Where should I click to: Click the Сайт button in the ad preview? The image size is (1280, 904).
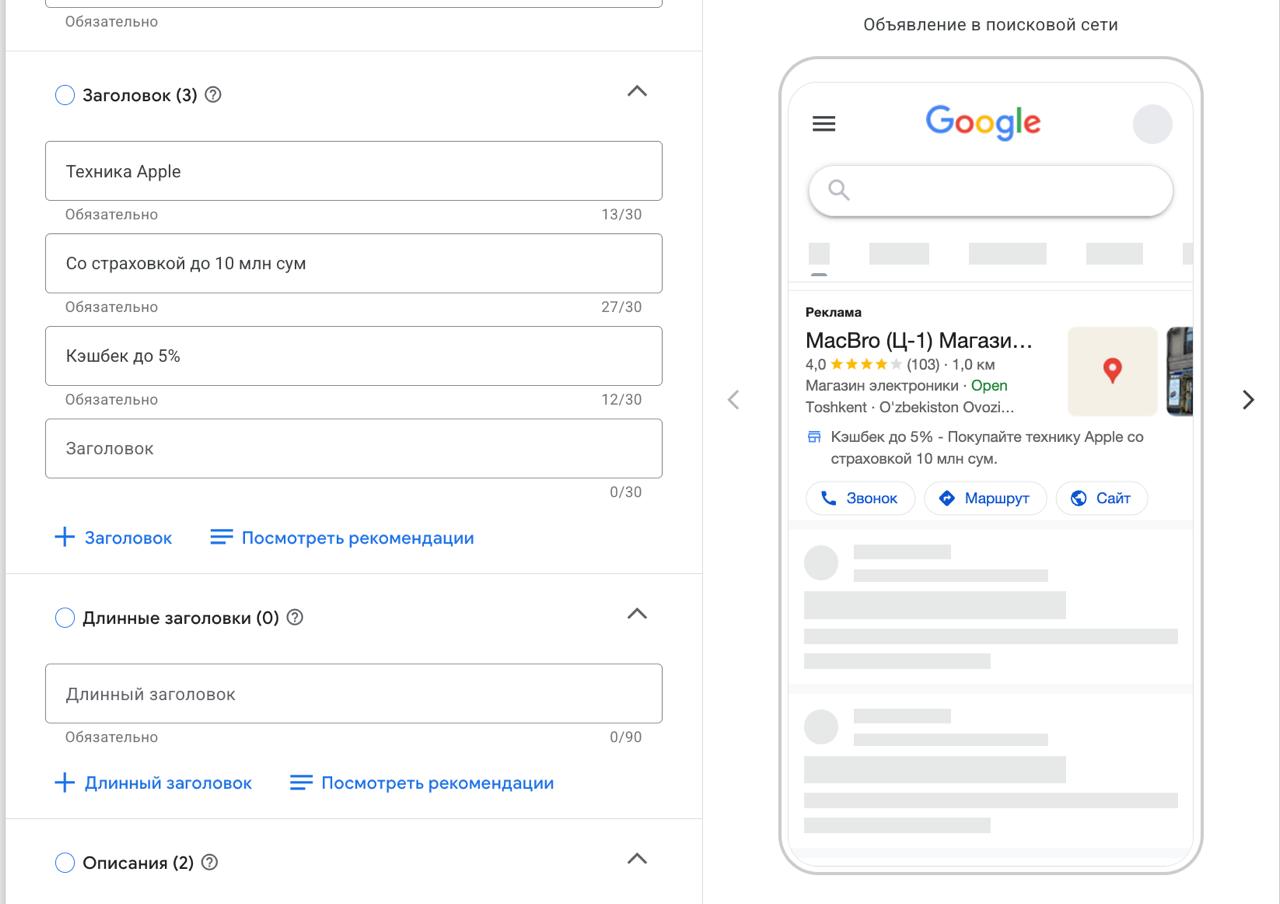click(x=1101, y=498)
